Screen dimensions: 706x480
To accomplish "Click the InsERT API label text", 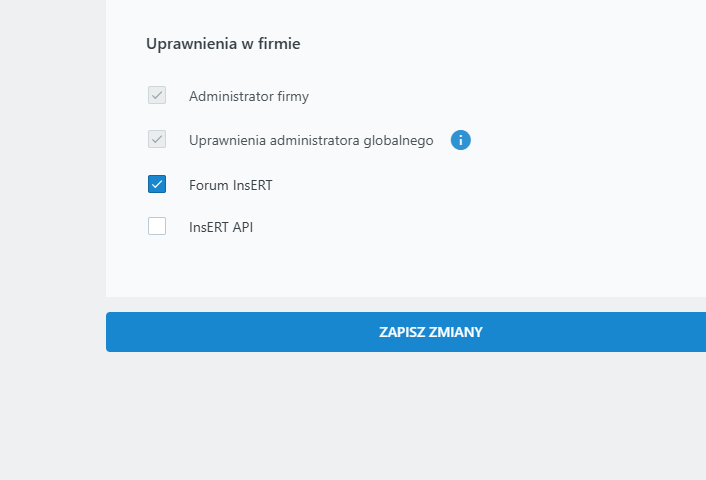I will click(221, 227).
